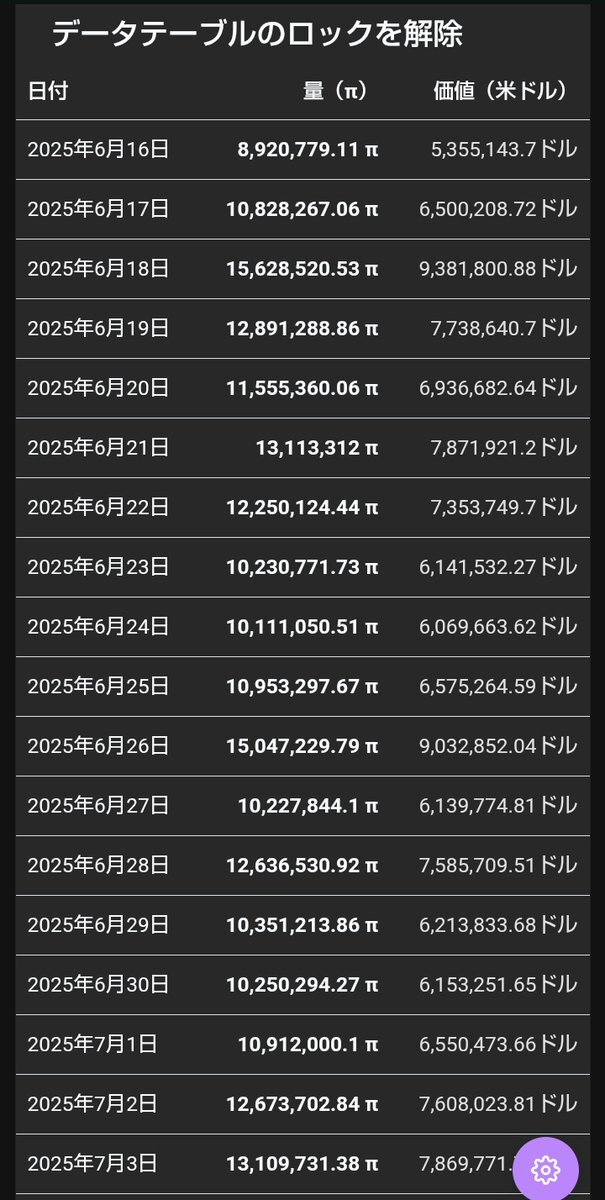Screen dimensions: 605x1200
Task: Select the 2025年6月25日 row date
Action: click(x=98, y=686)
